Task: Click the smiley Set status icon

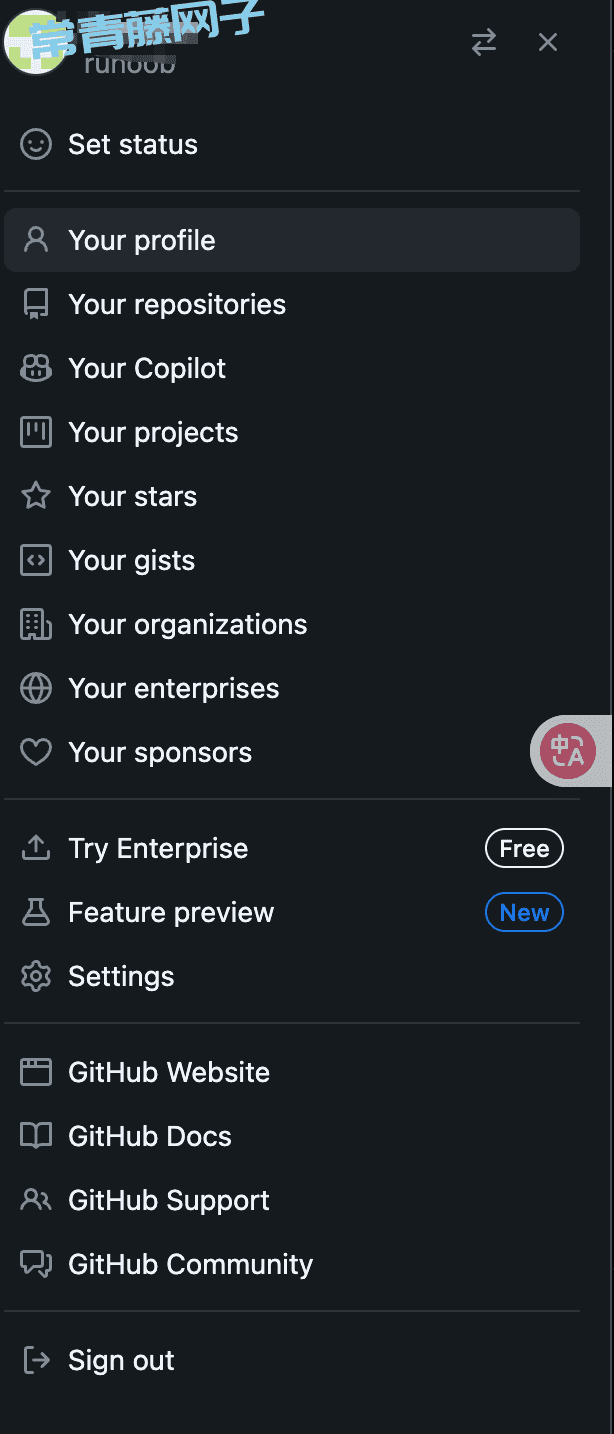Action: coord(36,144)
